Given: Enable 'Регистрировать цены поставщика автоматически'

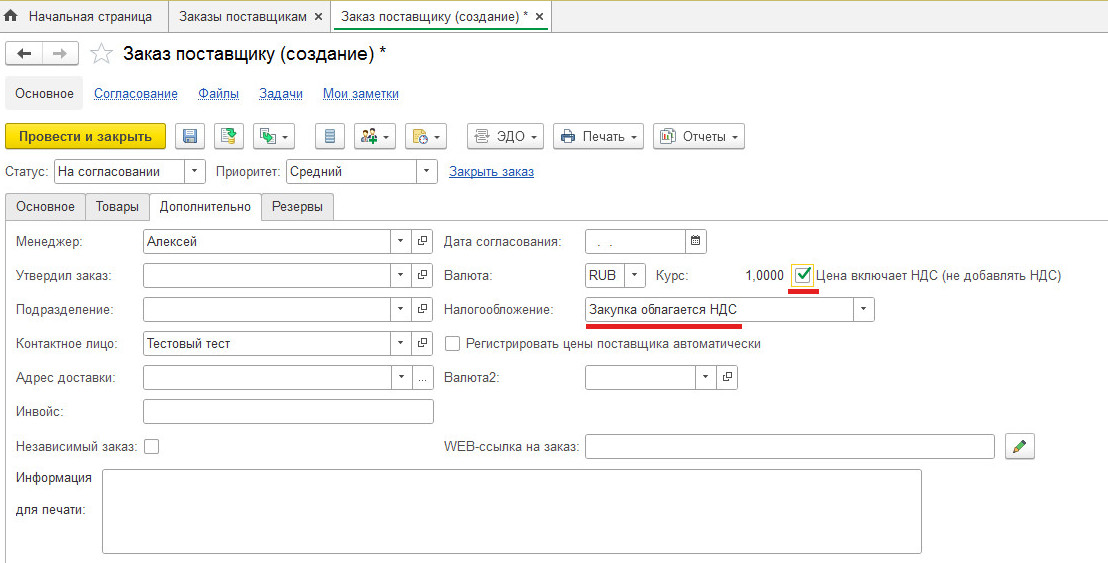Looking at the screenshot, I should [452, 343].
